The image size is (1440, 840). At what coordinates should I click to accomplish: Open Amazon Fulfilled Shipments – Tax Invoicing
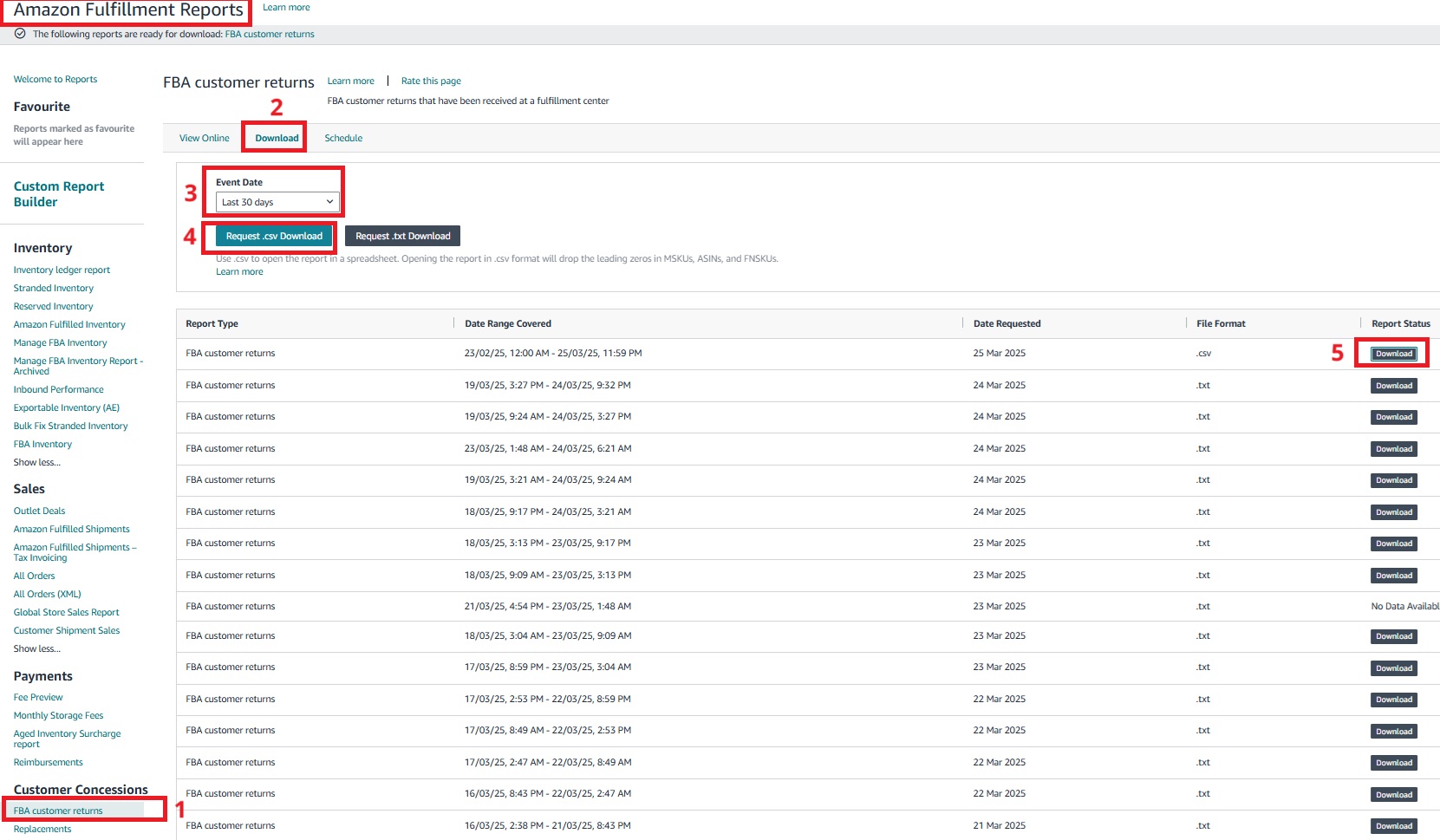tap(75, 552)
